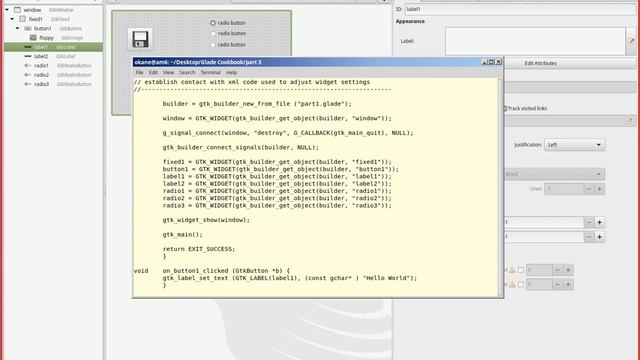Click the lower warning triangle icon
The image size is (640, 360).
click(x=512, y=284)
